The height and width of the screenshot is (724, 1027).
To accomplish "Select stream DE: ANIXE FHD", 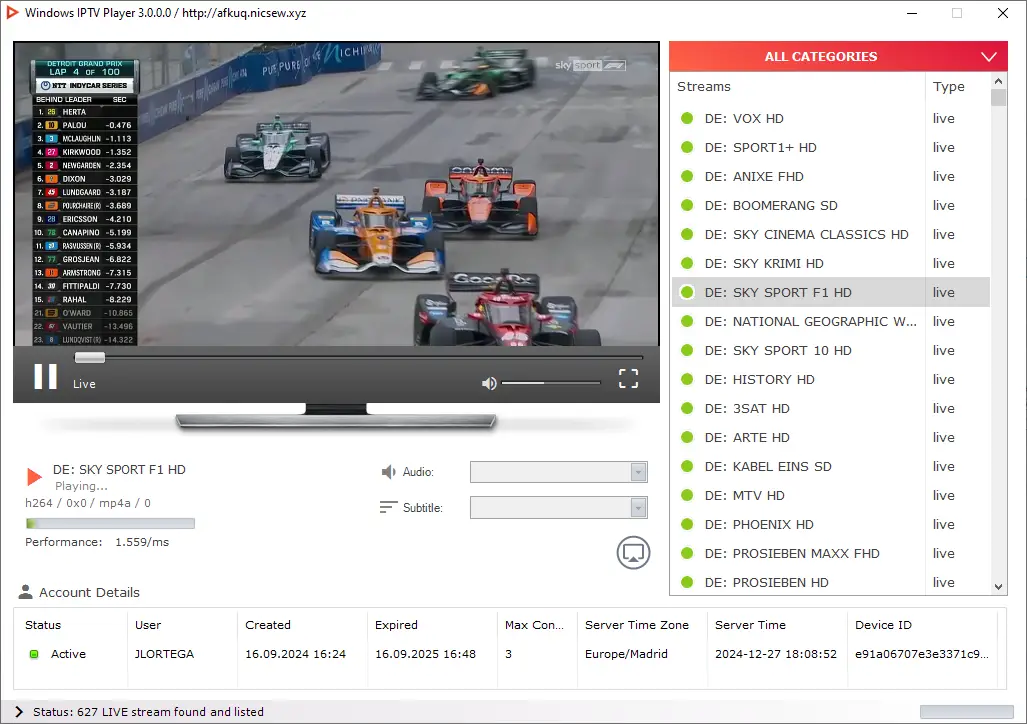I will point(831,176).
